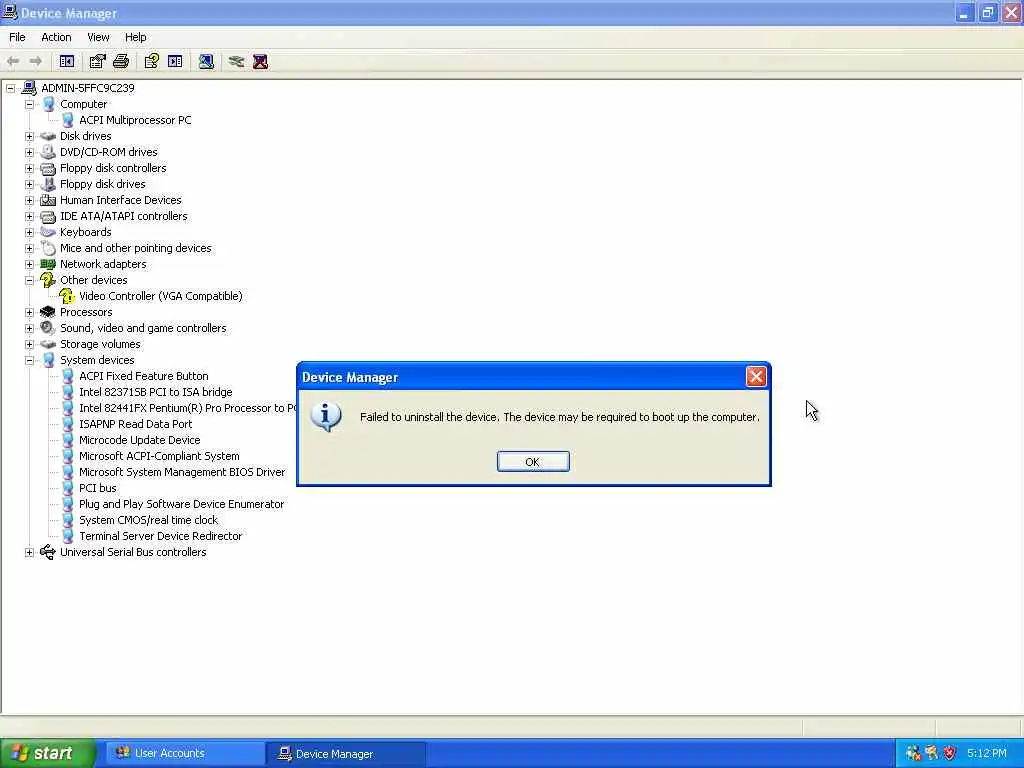Click OK in the Device Manager dialog
Screen dimensions: 1024x768
tap(533, 462)
